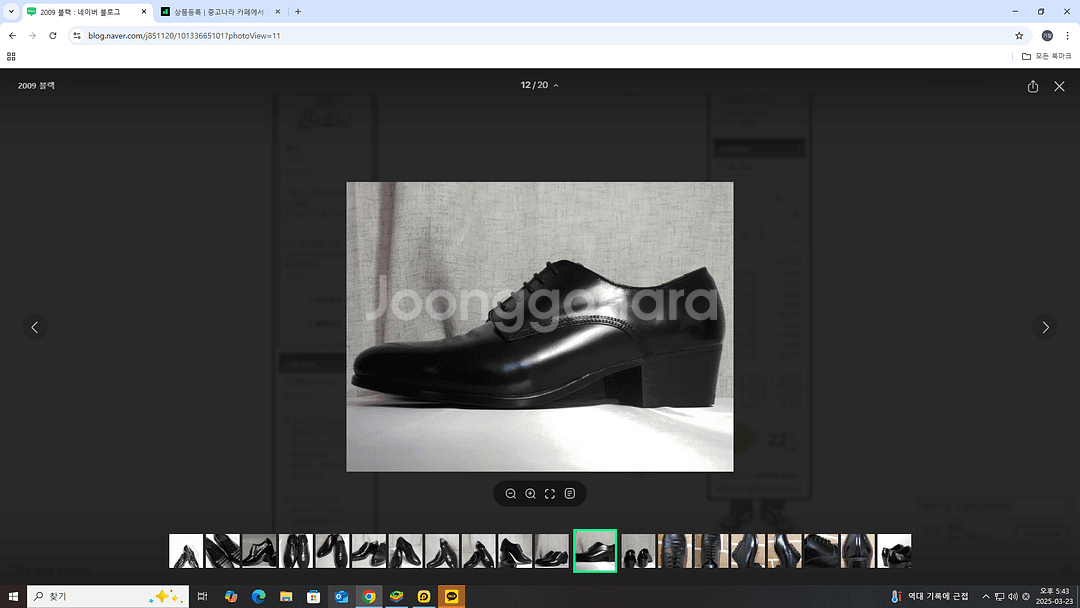Screen dimensions: 1080x608
Task: Open Microsoft Store from the taskbar
Action: pyautogui.click(x=313, y=596)
